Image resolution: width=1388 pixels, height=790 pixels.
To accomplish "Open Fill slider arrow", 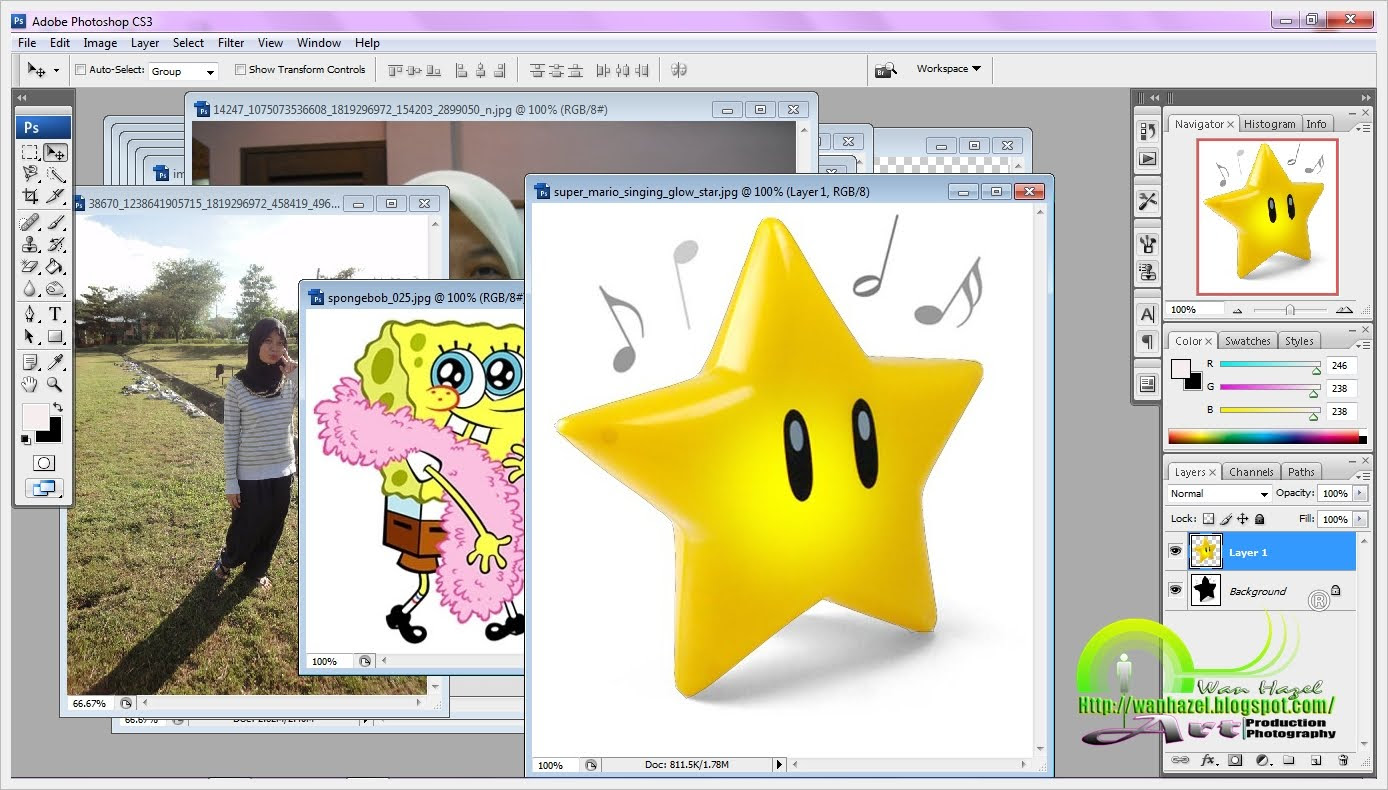I will pos(1358,519).
